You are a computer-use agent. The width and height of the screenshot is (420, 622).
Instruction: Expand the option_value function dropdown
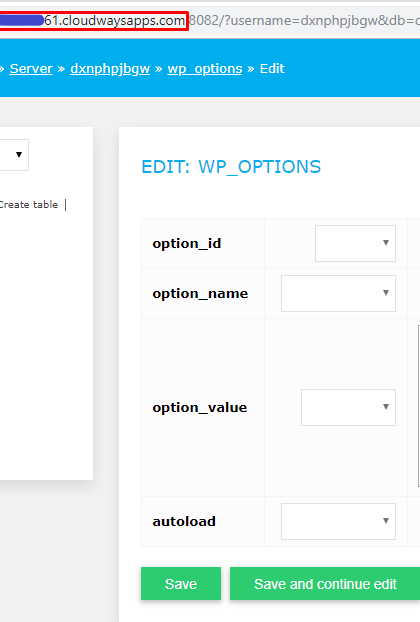(x=348, y=407)
